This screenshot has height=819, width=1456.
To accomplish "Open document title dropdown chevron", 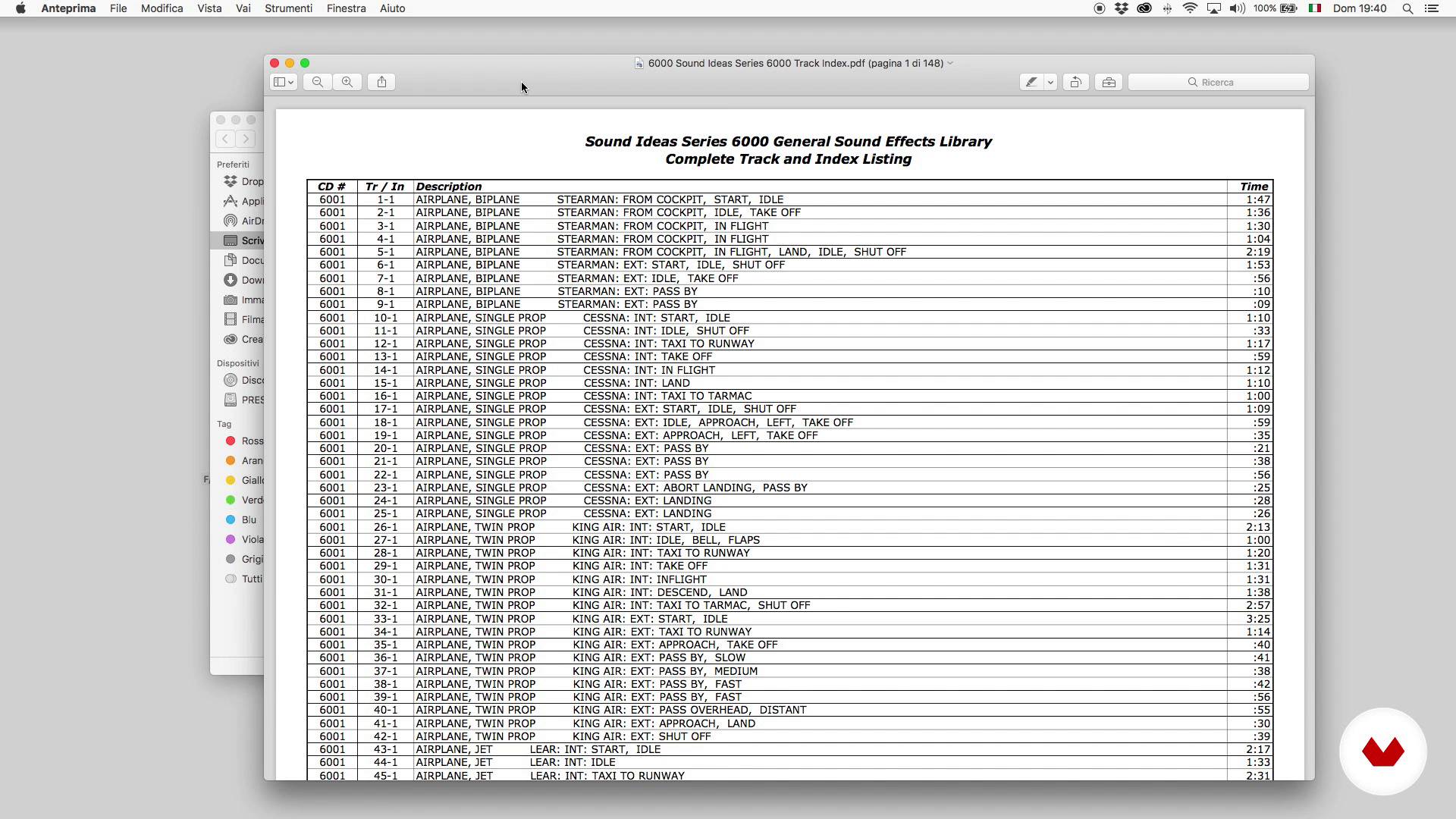I will 950,64.
